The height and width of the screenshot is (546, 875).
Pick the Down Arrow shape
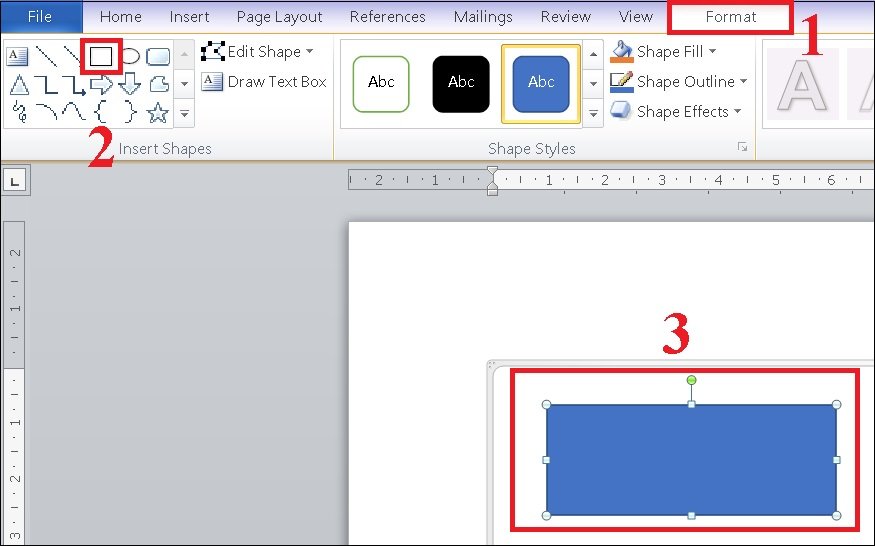[129, 84]
